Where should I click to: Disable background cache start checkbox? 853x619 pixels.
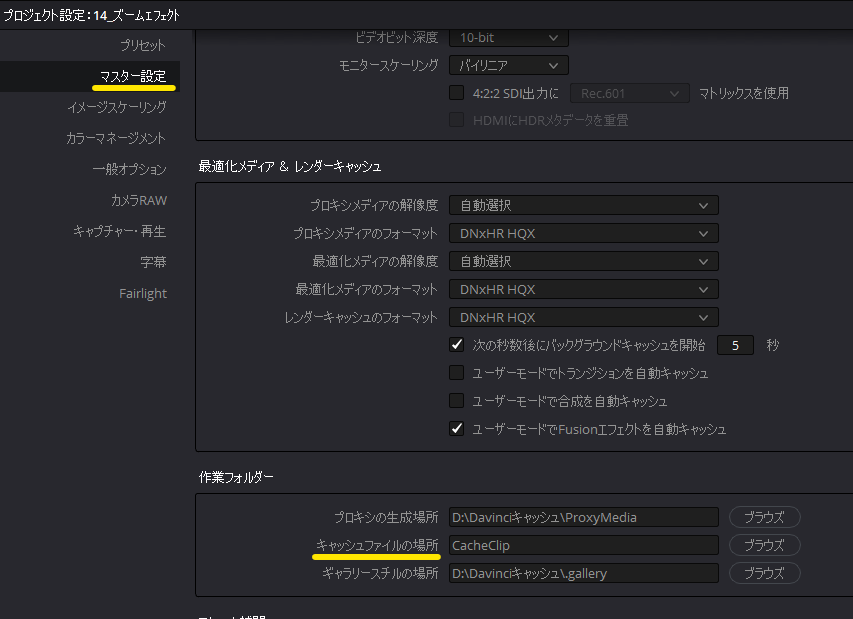(456, 344)
